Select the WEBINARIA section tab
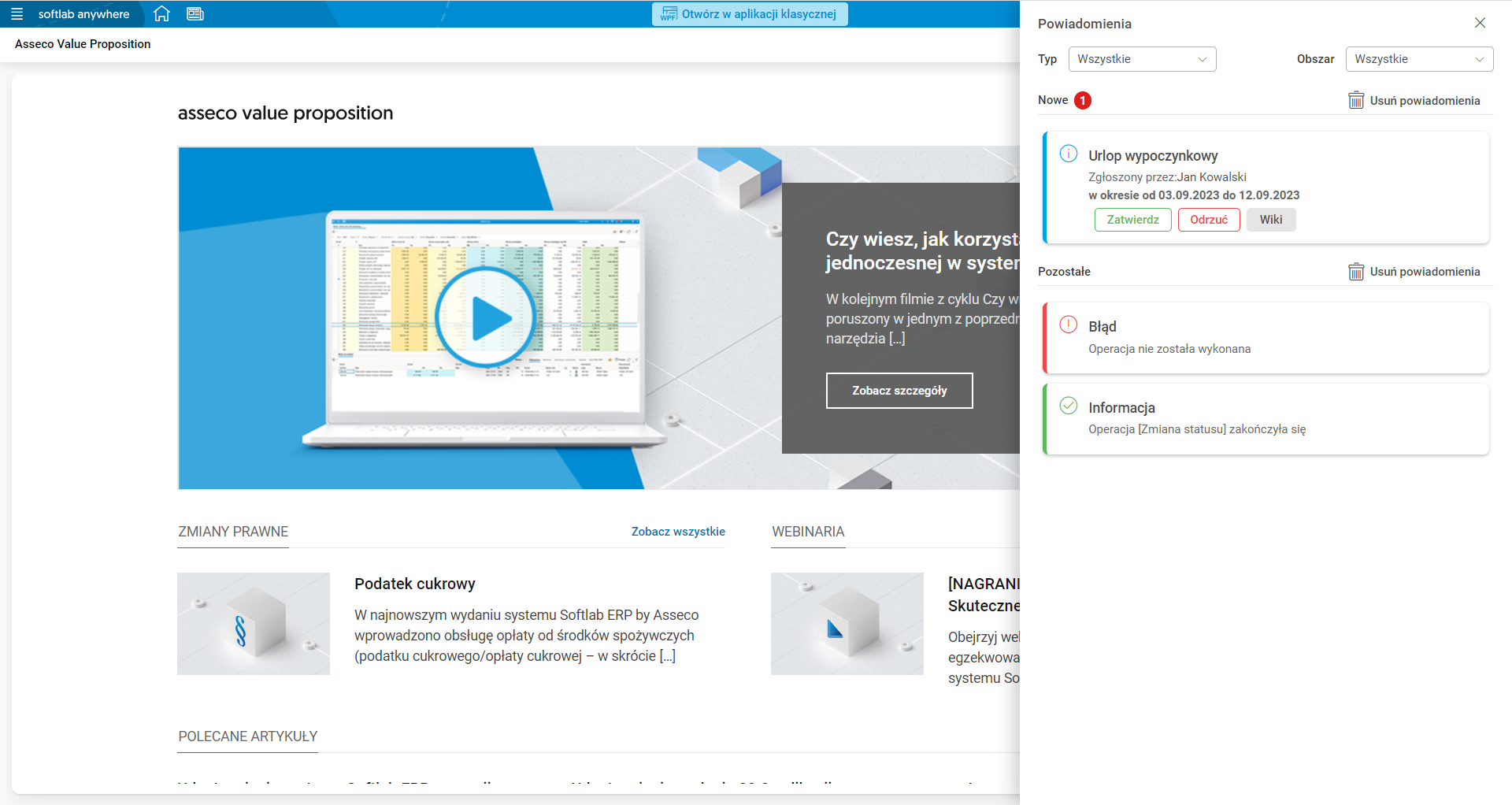The width and height of the screenshot is (1512, 805). coord(808,532)
